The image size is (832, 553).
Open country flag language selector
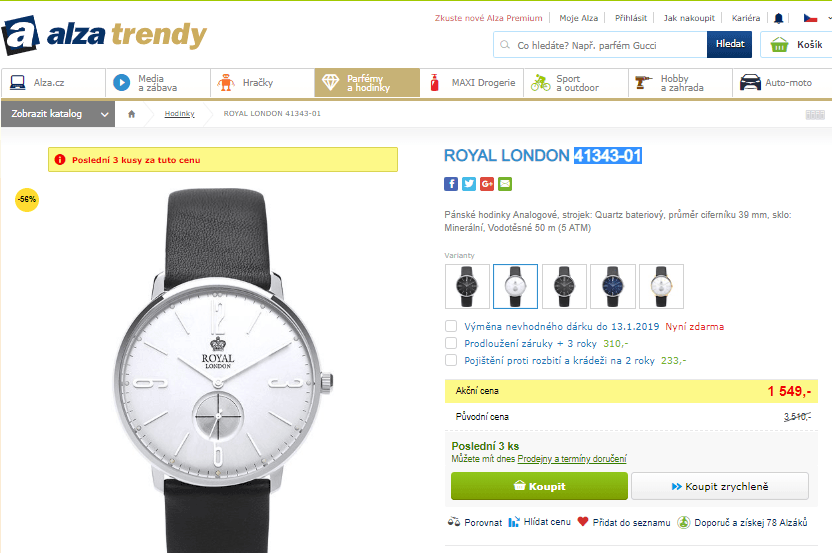point(810,19)
